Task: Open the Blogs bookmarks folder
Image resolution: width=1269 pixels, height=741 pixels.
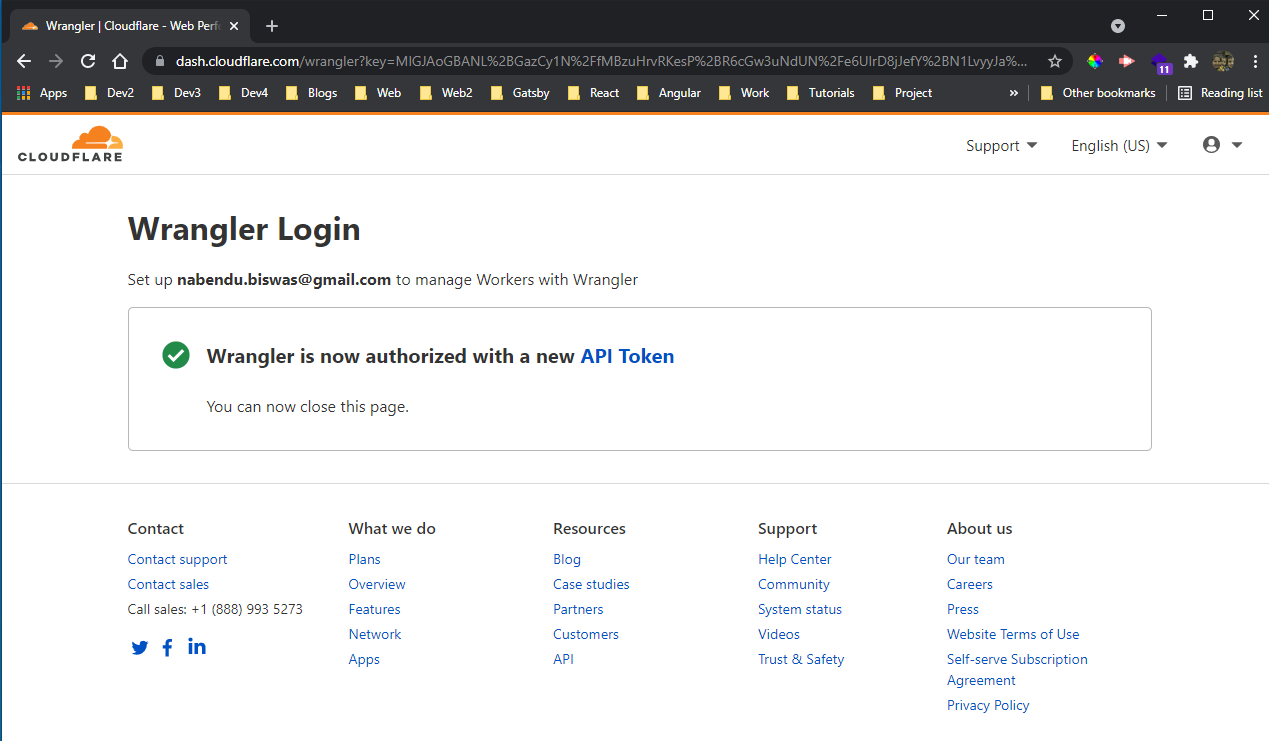Action: (x=311, y=93)
